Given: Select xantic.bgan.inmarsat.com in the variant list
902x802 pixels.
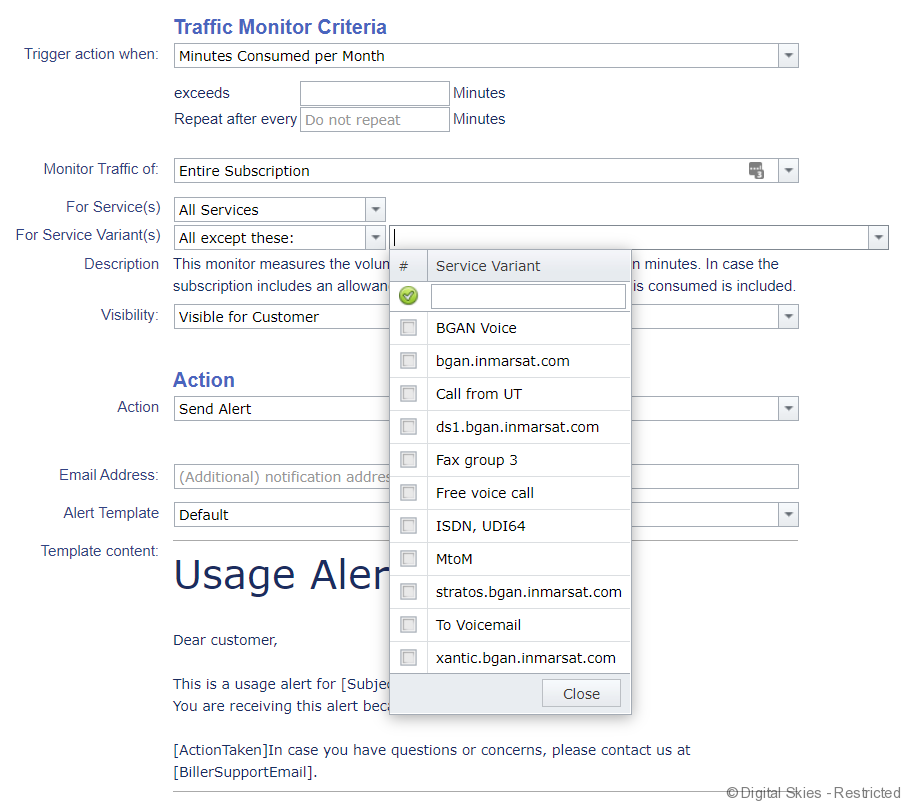Looking at the screenshot, I should pyautogui.click(x=526, y=658).
